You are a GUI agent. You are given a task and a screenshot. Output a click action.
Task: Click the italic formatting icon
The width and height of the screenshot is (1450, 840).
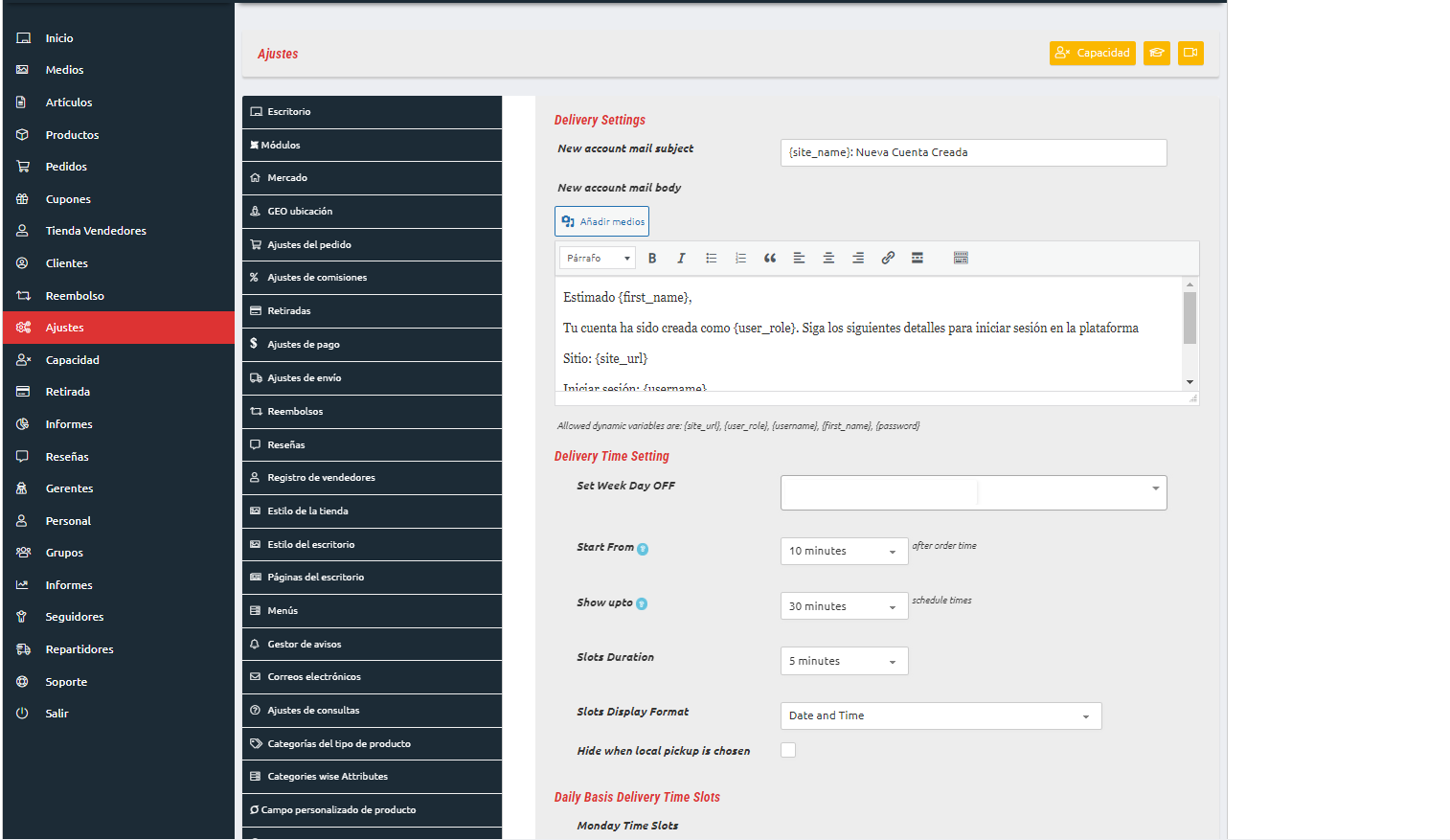(681, 259)
